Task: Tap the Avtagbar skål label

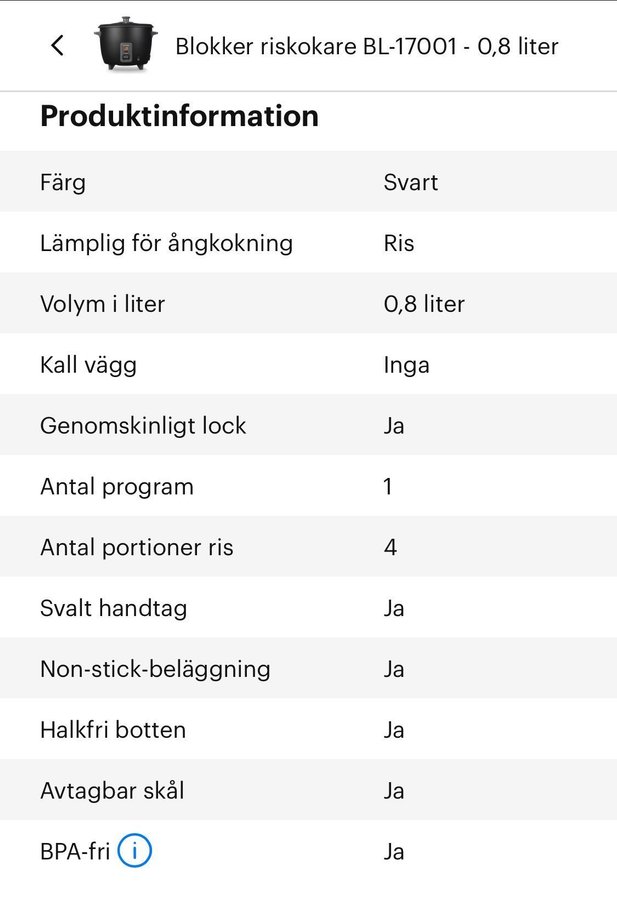Action: 111,791
